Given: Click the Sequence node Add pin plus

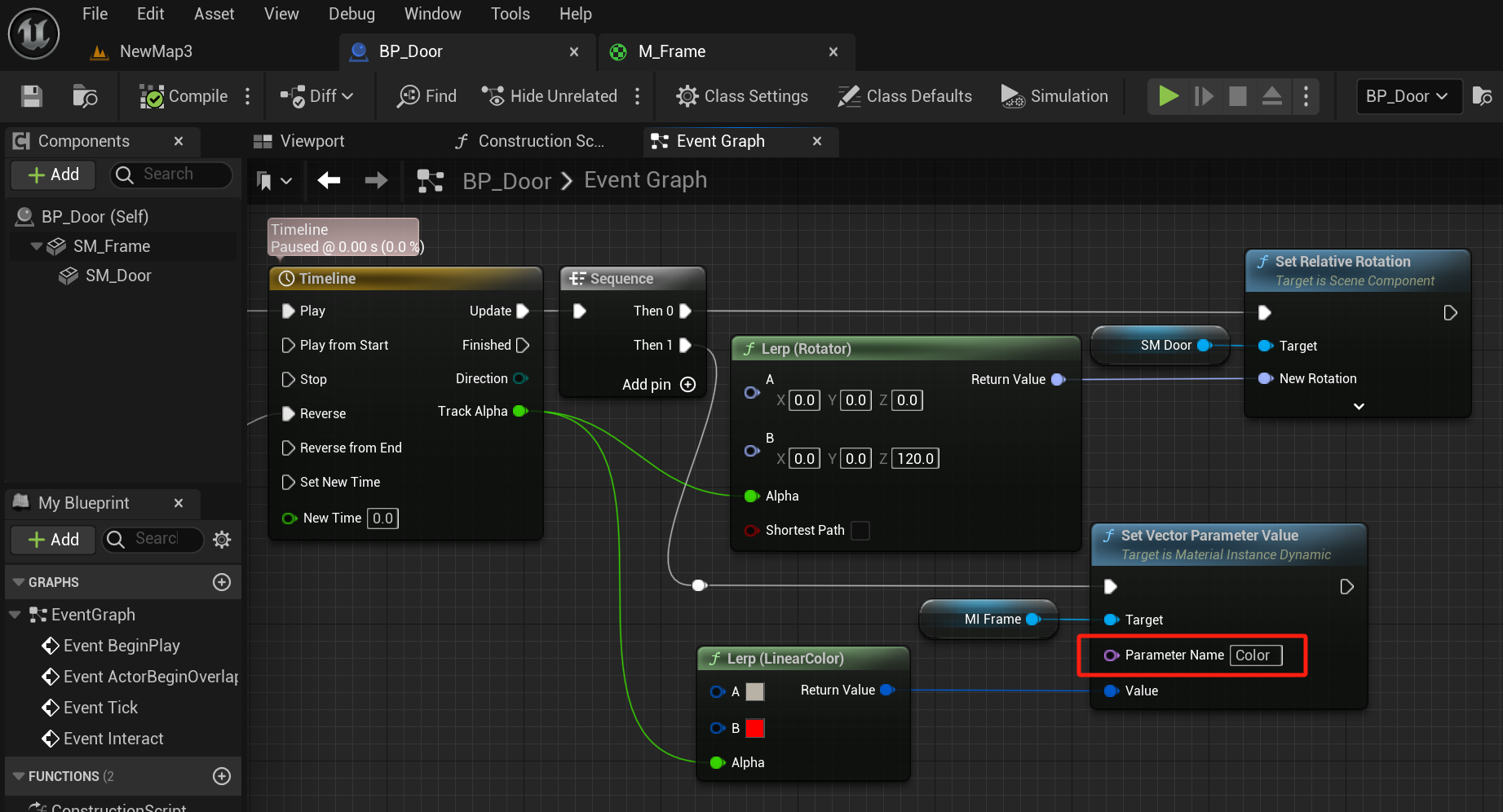Looking at the screenshot, I should (688, 384).
